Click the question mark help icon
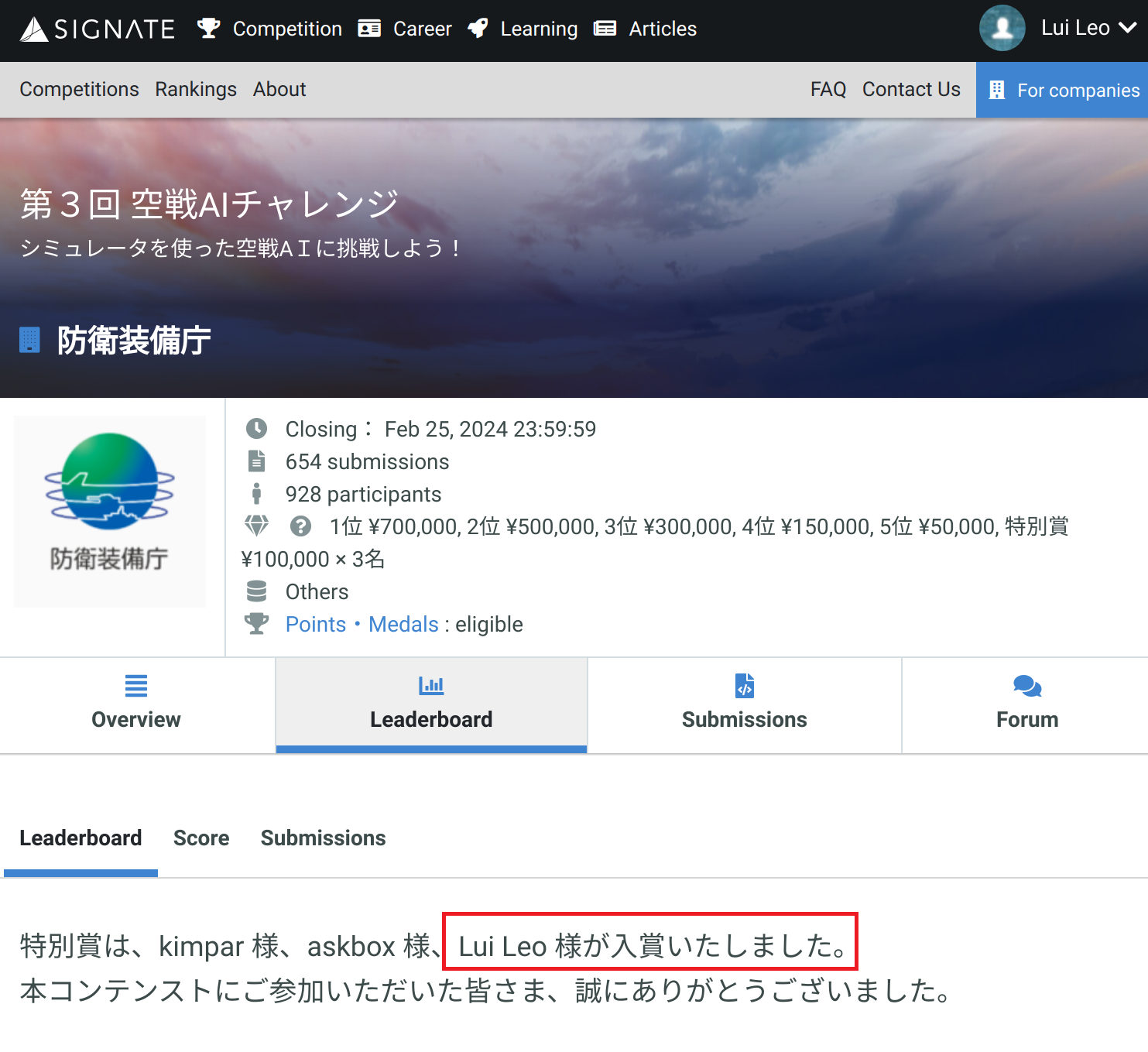The width and height of the screenshot is (1148, 1052). pyautogui.click(x=300, y=526)
